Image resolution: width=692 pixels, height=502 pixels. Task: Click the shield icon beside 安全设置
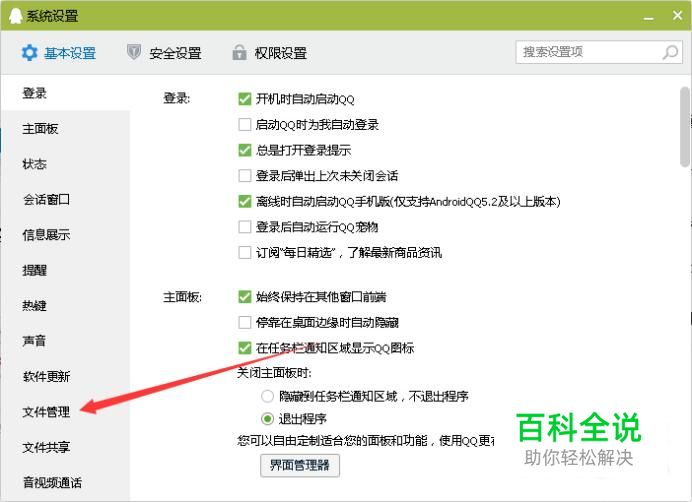click(134, 53)
